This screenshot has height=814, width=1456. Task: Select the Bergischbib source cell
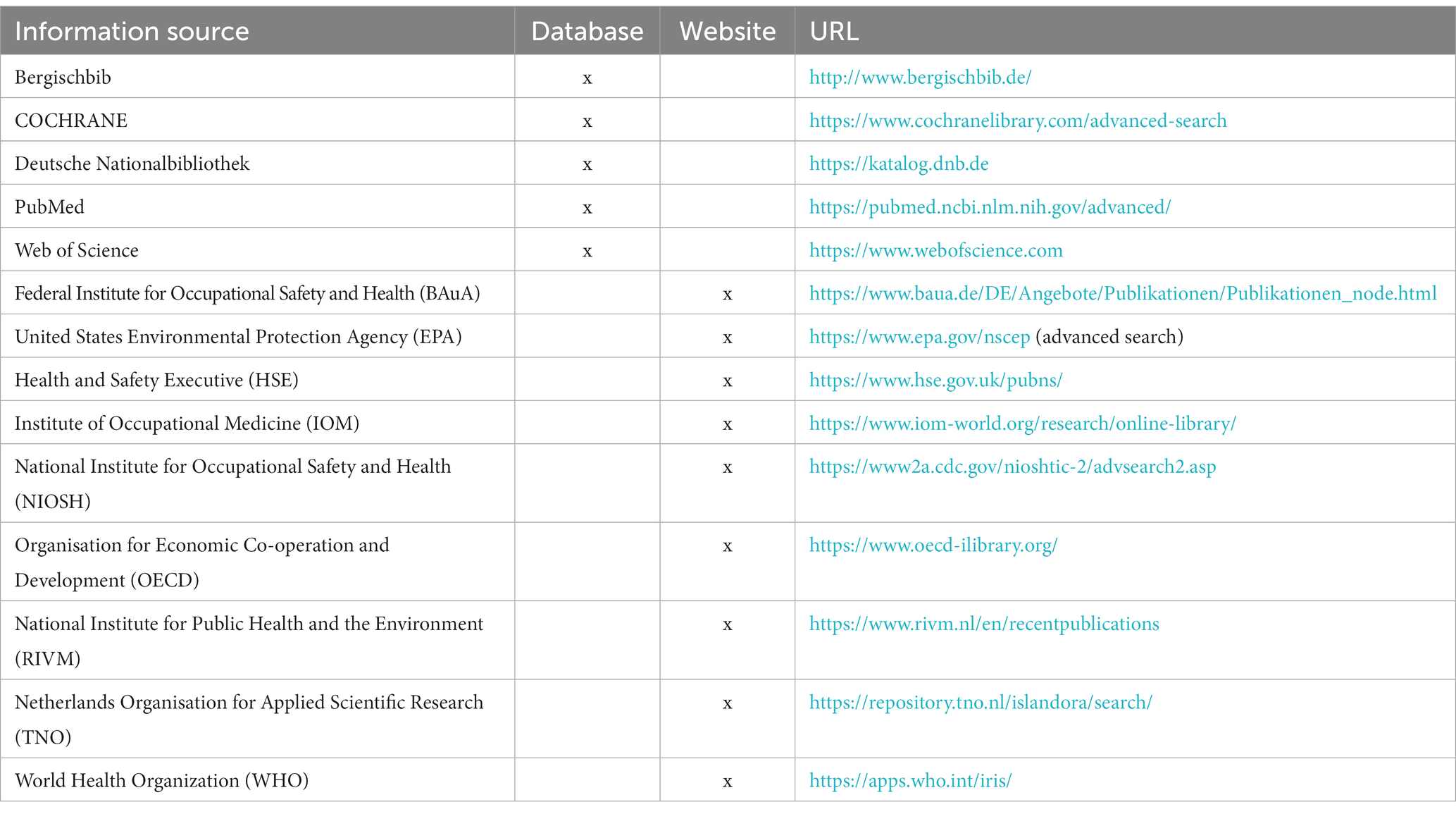[257, 77]
